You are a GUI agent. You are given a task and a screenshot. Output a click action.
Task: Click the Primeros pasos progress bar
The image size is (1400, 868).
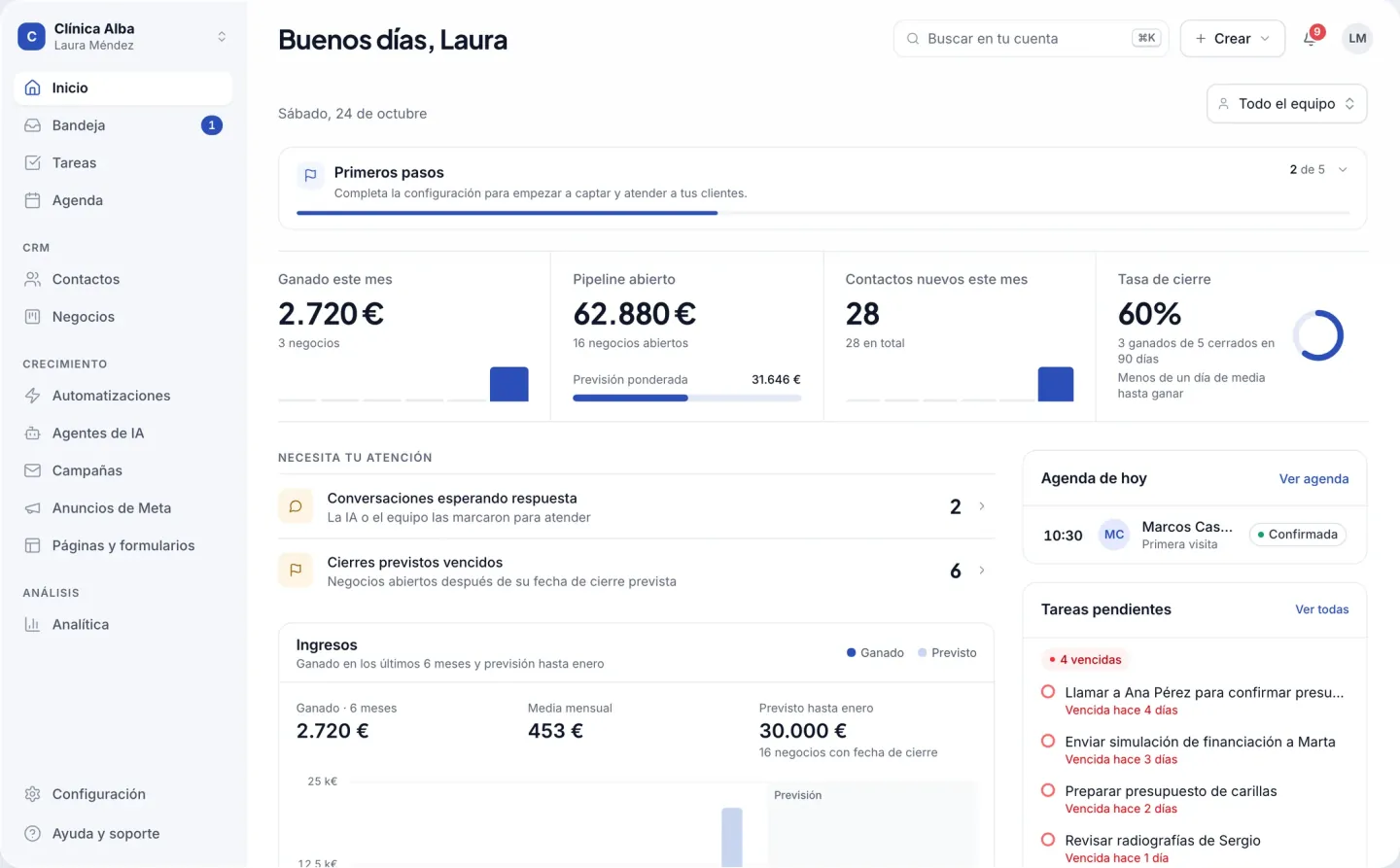(x=822, y=213)
